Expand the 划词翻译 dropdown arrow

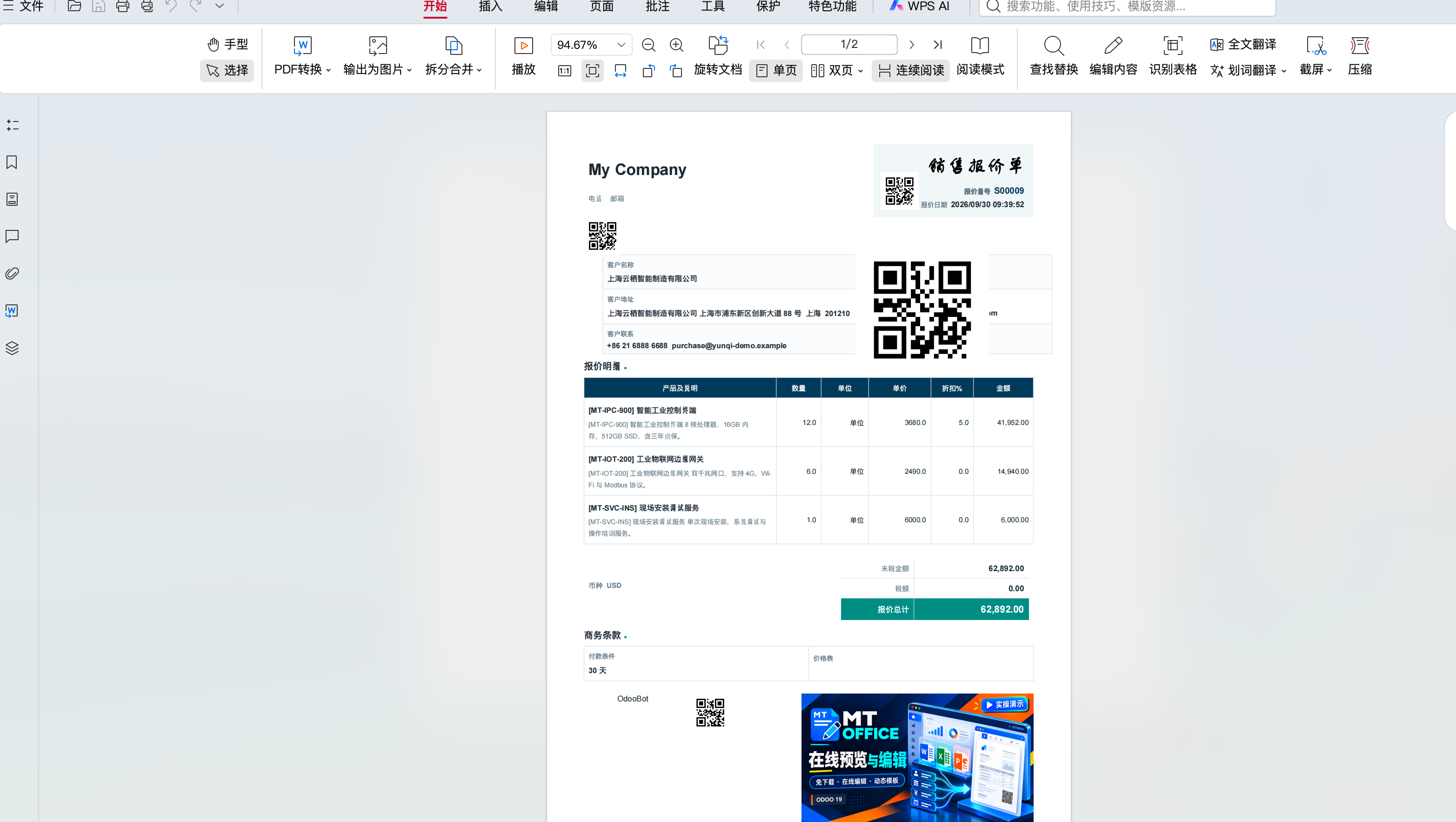(1284, 71)
